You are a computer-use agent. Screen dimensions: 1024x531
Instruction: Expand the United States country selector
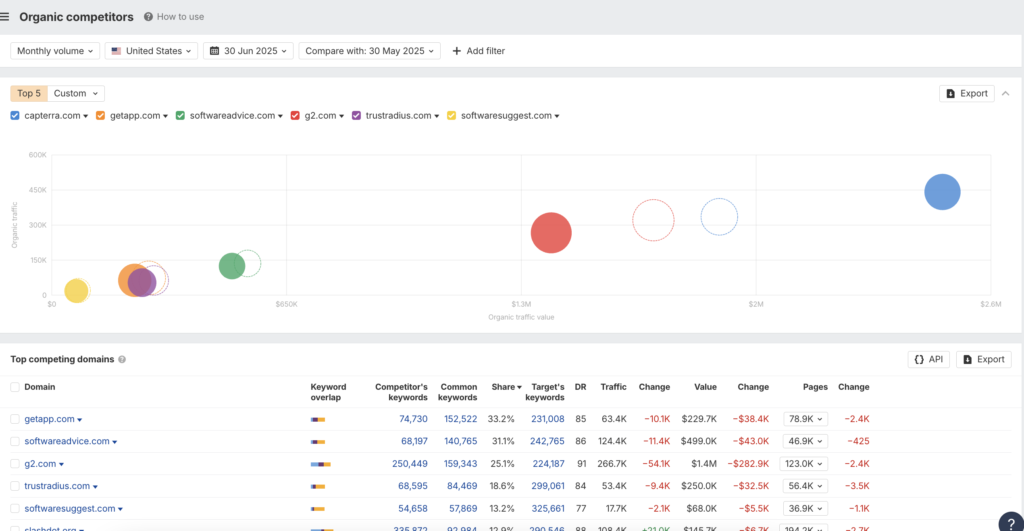click(152, 51)
